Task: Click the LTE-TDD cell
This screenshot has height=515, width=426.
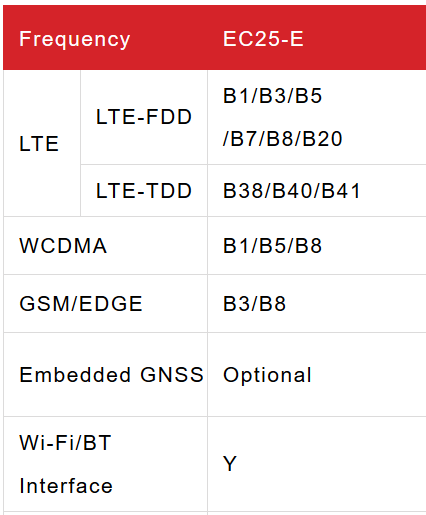Action: tap(144, 191)
